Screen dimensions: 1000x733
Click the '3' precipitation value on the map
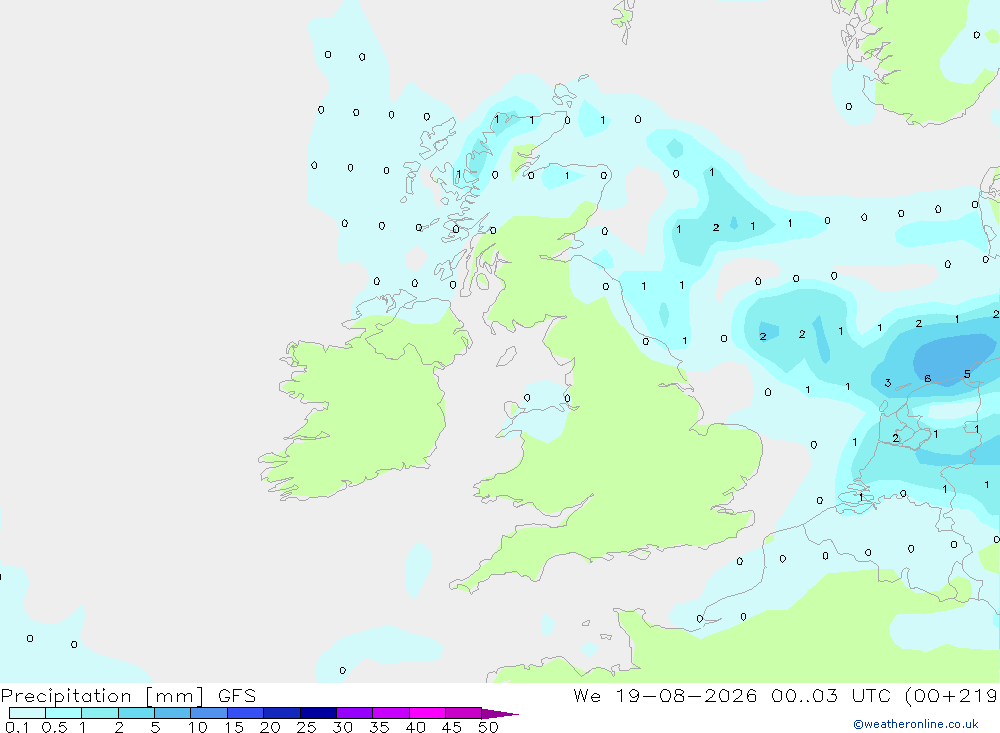[888, 383]
